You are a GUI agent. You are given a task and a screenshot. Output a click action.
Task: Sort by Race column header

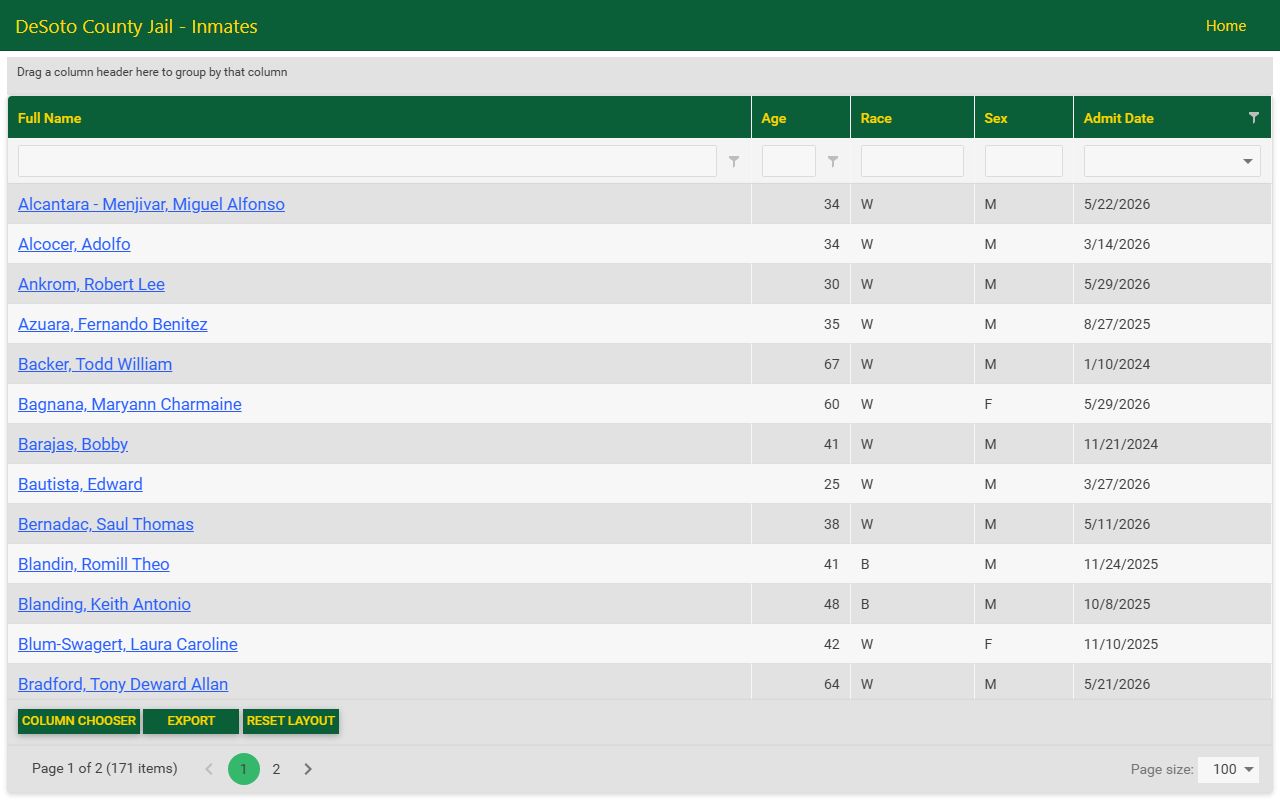coord(912,118)
